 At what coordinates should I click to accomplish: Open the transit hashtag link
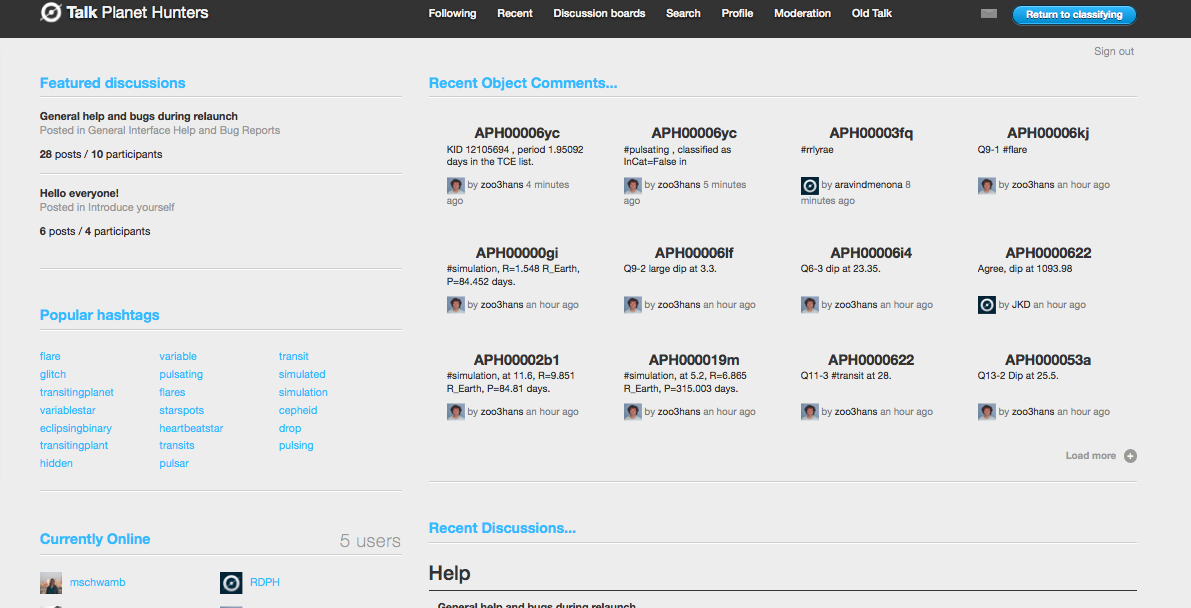[295, 356]
